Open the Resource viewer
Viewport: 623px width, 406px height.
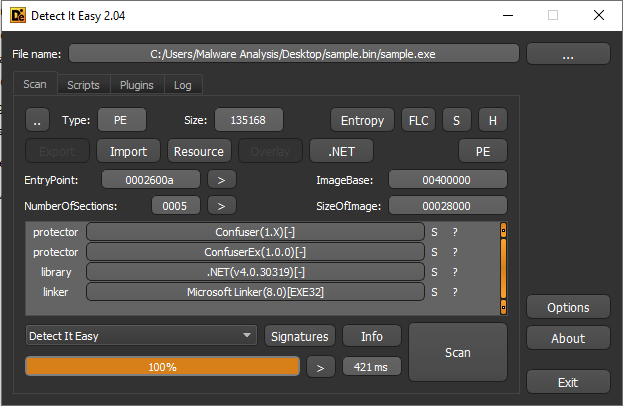point(199,151)
